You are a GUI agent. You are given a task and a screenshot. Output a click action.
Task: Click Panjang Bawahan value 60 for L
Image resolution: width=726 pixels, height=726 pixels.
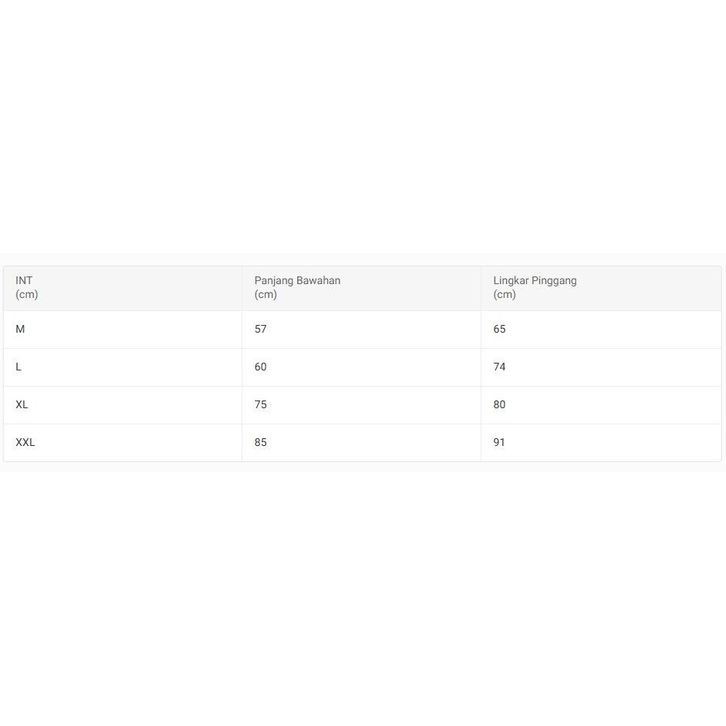[261, 367]
